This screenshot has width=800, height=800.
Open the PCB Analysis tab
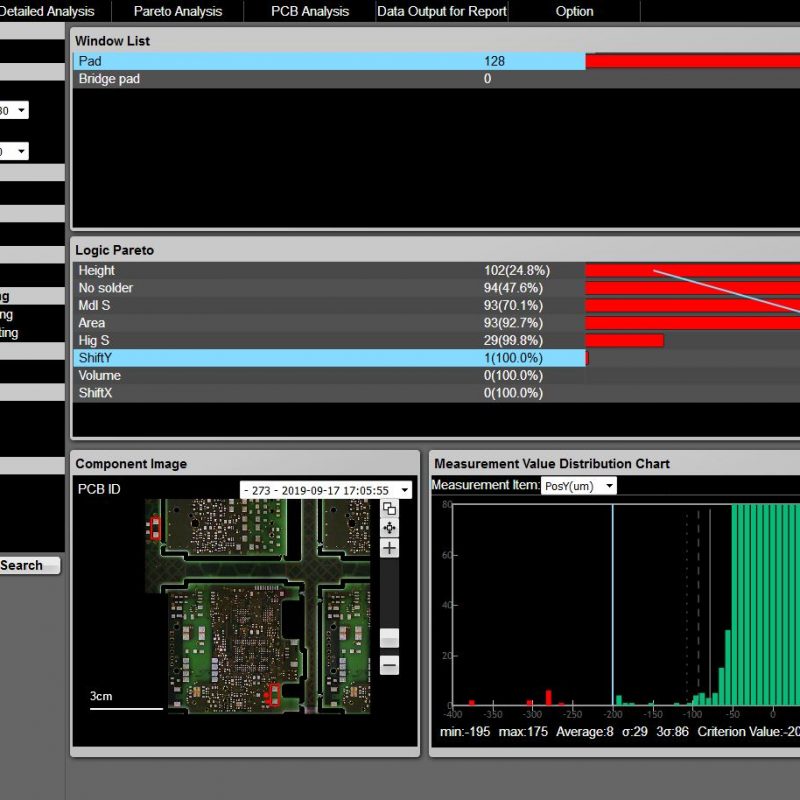pos(310,11)
